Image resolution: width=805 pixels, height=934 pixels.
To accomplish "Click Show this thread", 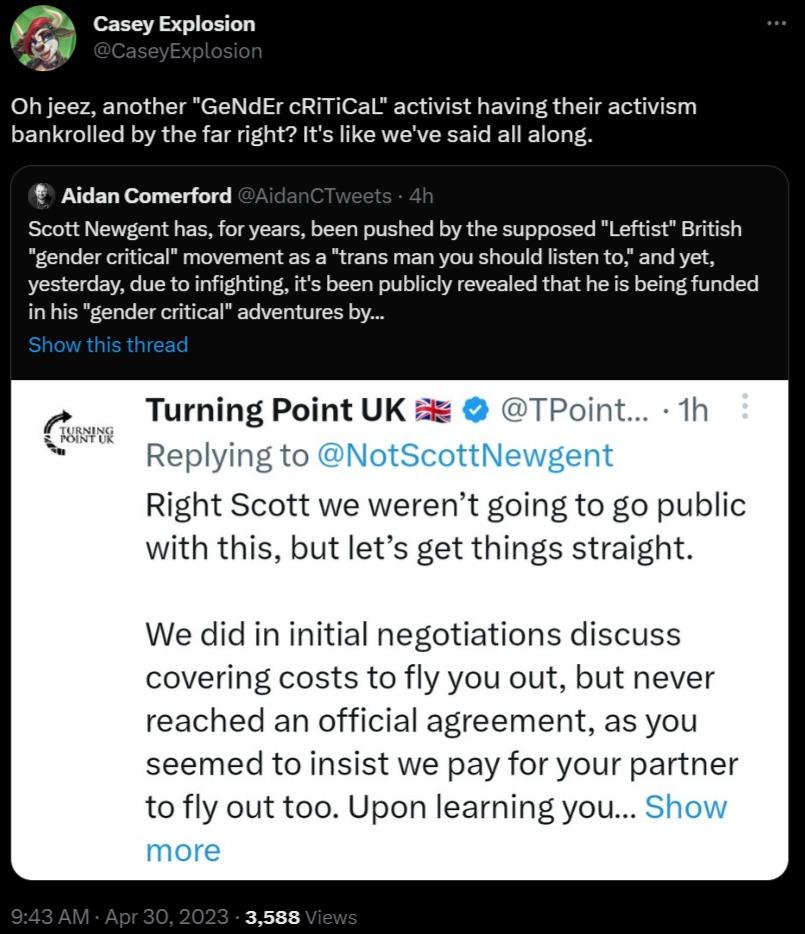I will pyautogui.click(x=107, y=345).
